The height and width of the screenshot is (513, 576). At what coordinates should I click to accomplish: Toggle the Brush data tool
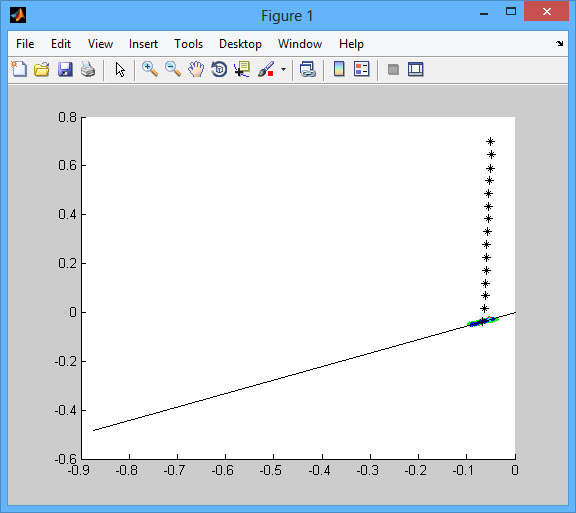pos(266,69)
